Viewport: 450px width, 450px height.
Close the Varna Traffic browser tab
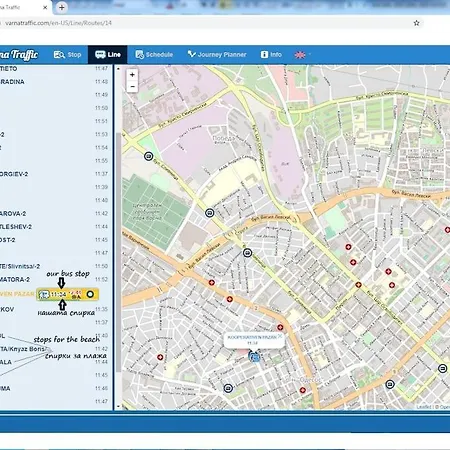[x=45, y=7]
